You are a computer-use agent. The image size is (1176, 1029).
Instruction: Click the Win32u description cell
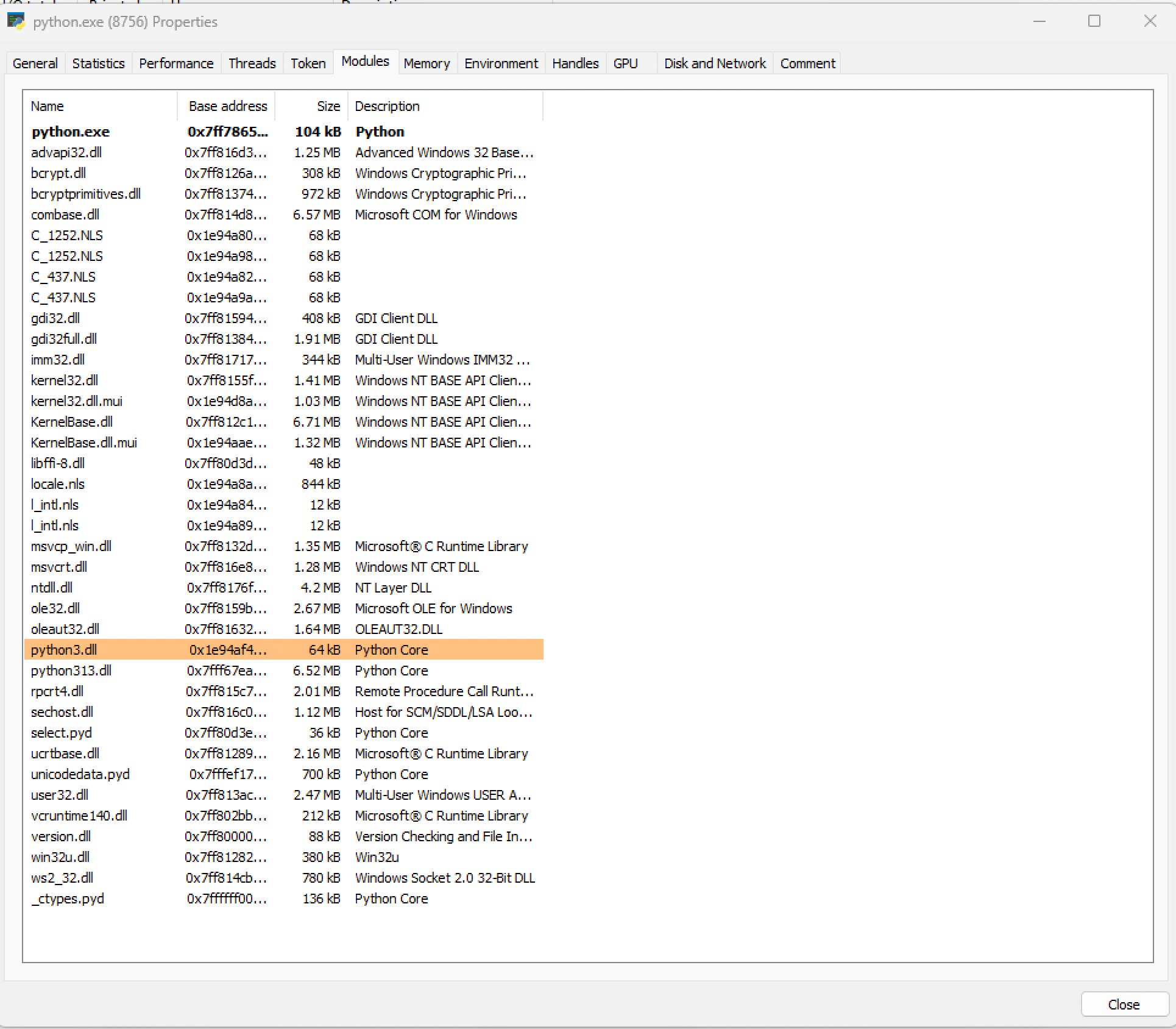[377, 857]
